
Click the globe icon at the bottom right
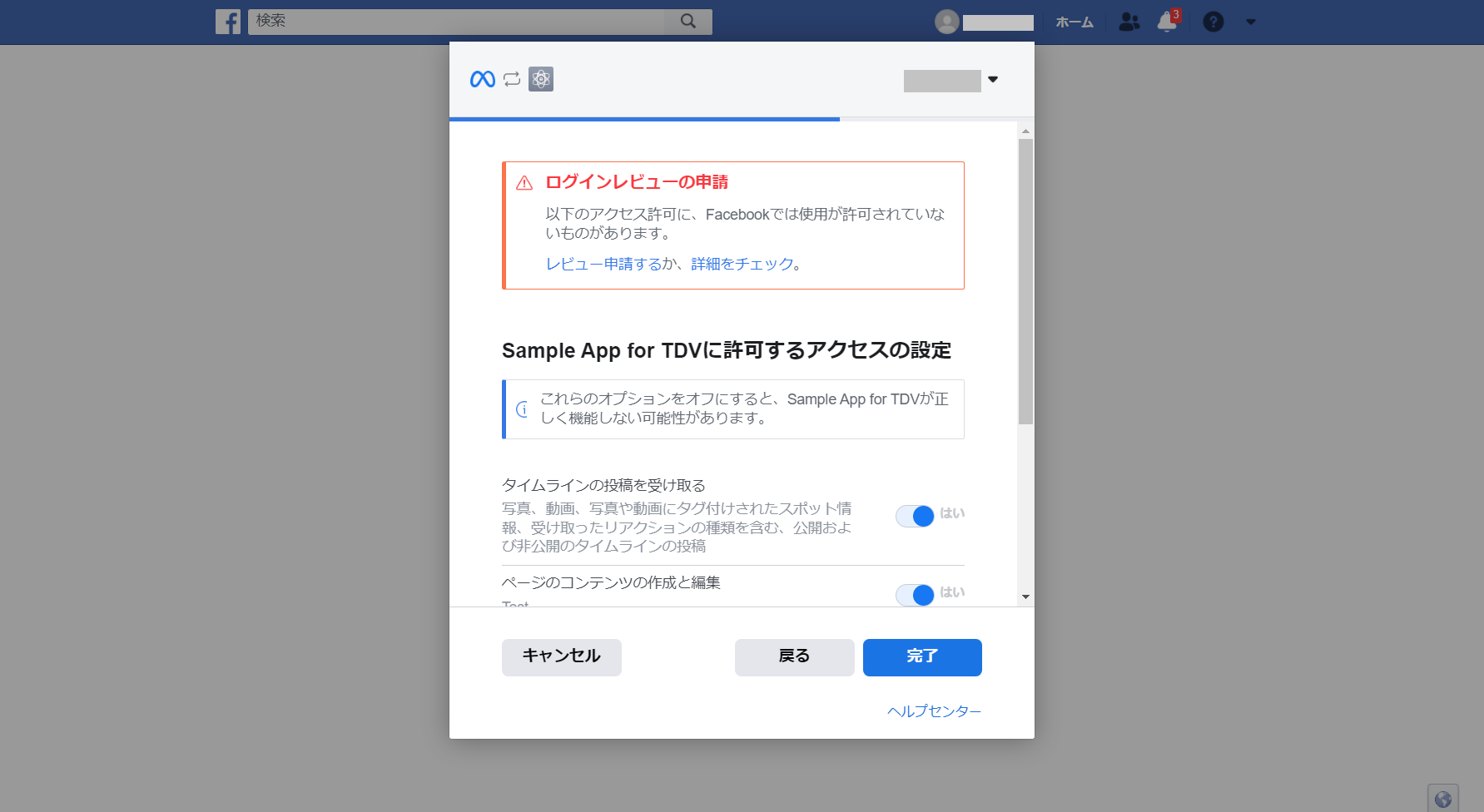tap(1443, 799)
